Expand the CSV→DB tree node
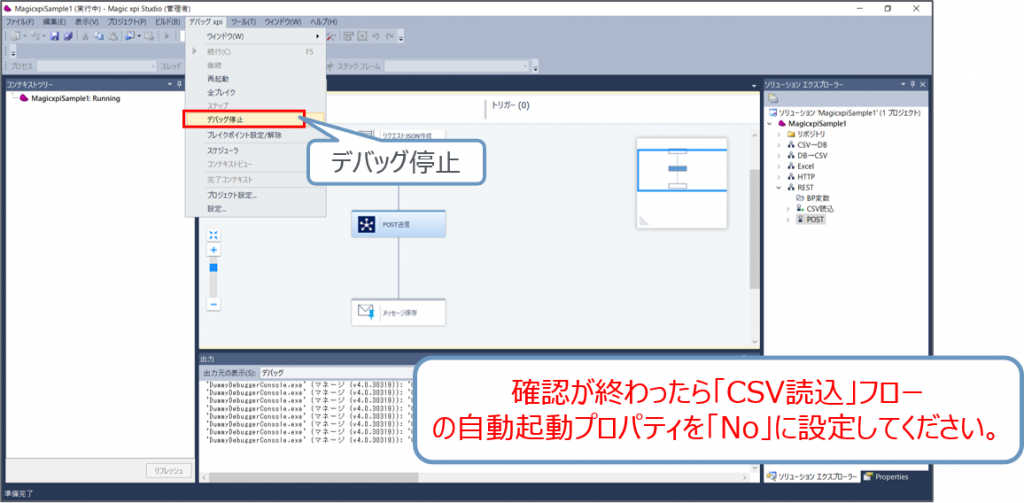 click(x=778, y=145)
